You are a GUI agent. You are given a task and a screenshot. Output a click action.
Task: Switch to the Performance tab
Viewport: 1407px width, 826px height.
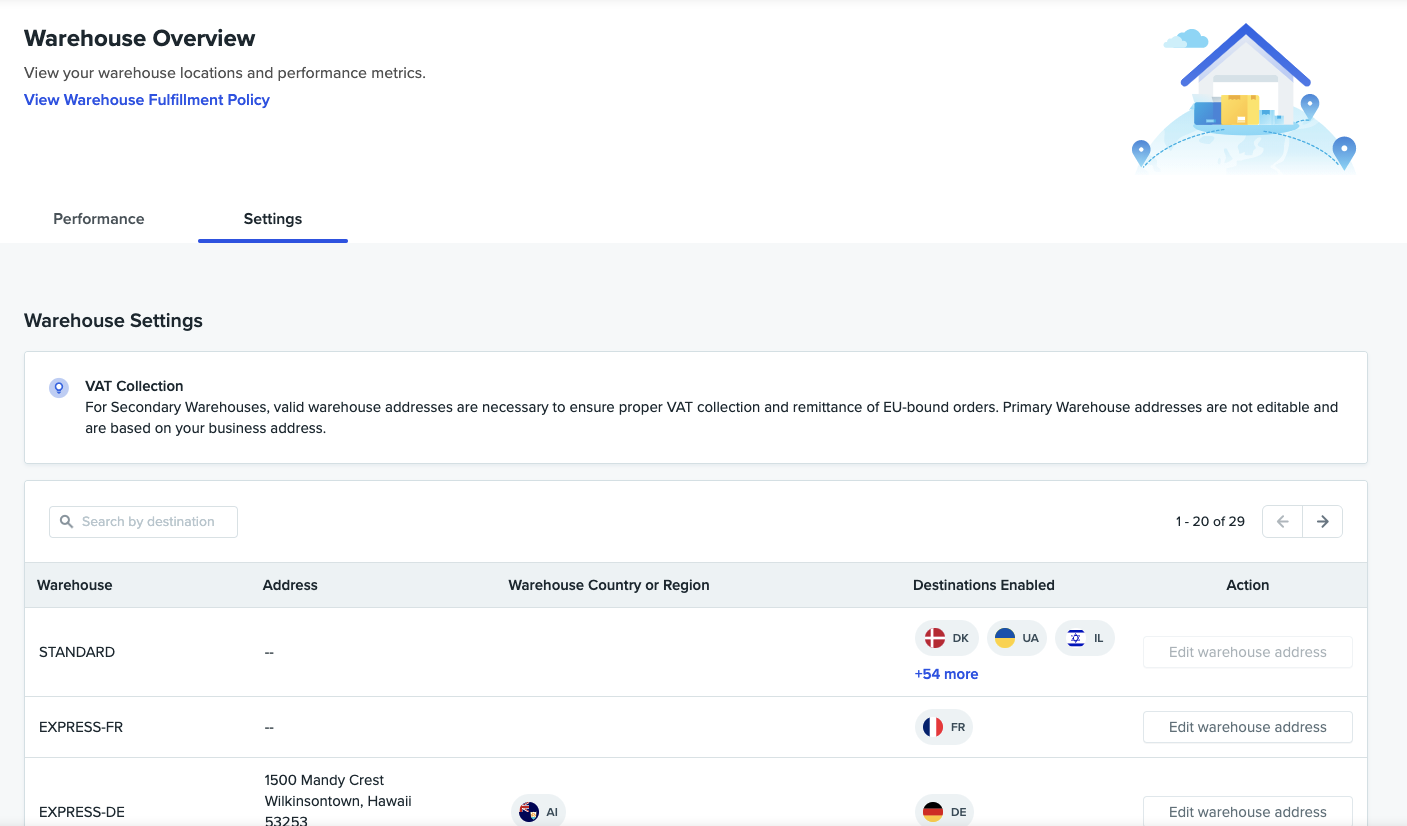(99, 219)
